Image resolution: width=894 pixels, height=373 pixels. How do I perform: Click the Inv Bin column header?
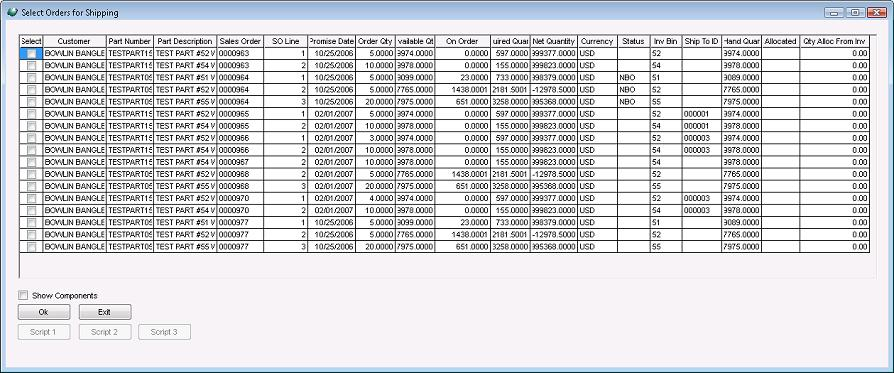pos(666,41)
